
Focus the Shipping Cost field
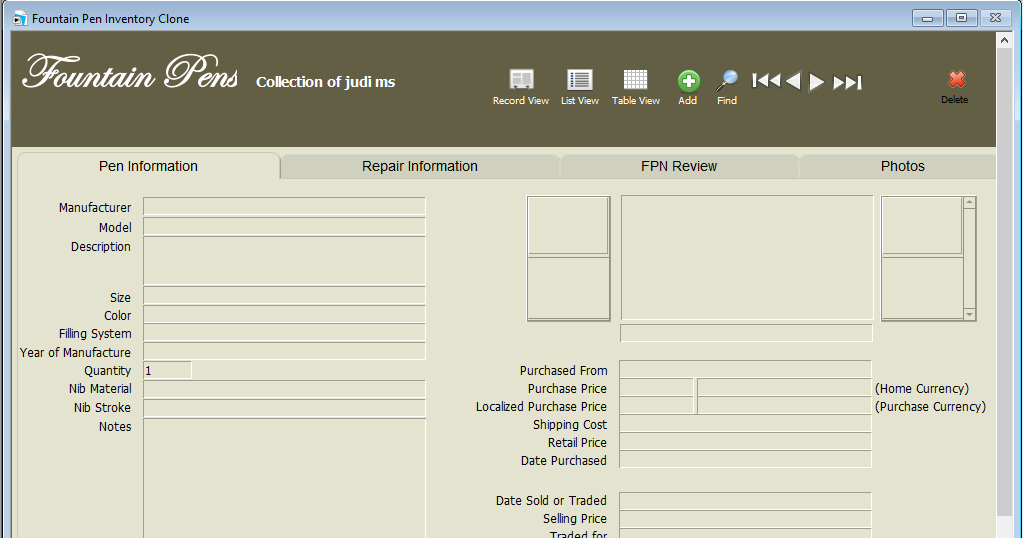pyautogui.click(x=745, y=424)
